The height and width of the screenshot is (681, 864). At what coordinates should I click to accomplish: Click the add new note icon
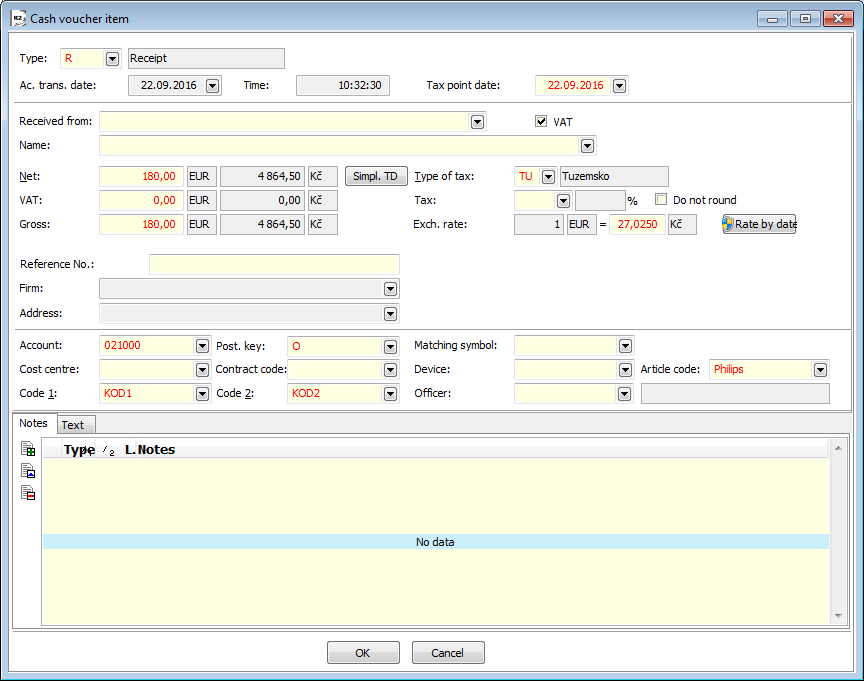coord(28,449)
